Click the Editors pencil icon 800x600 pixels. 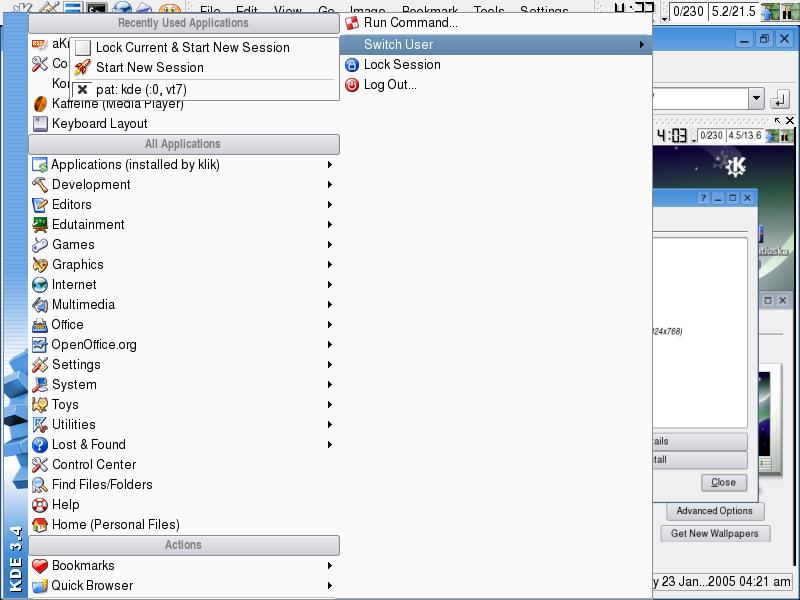pyautogui.click(x=40, y=205)
